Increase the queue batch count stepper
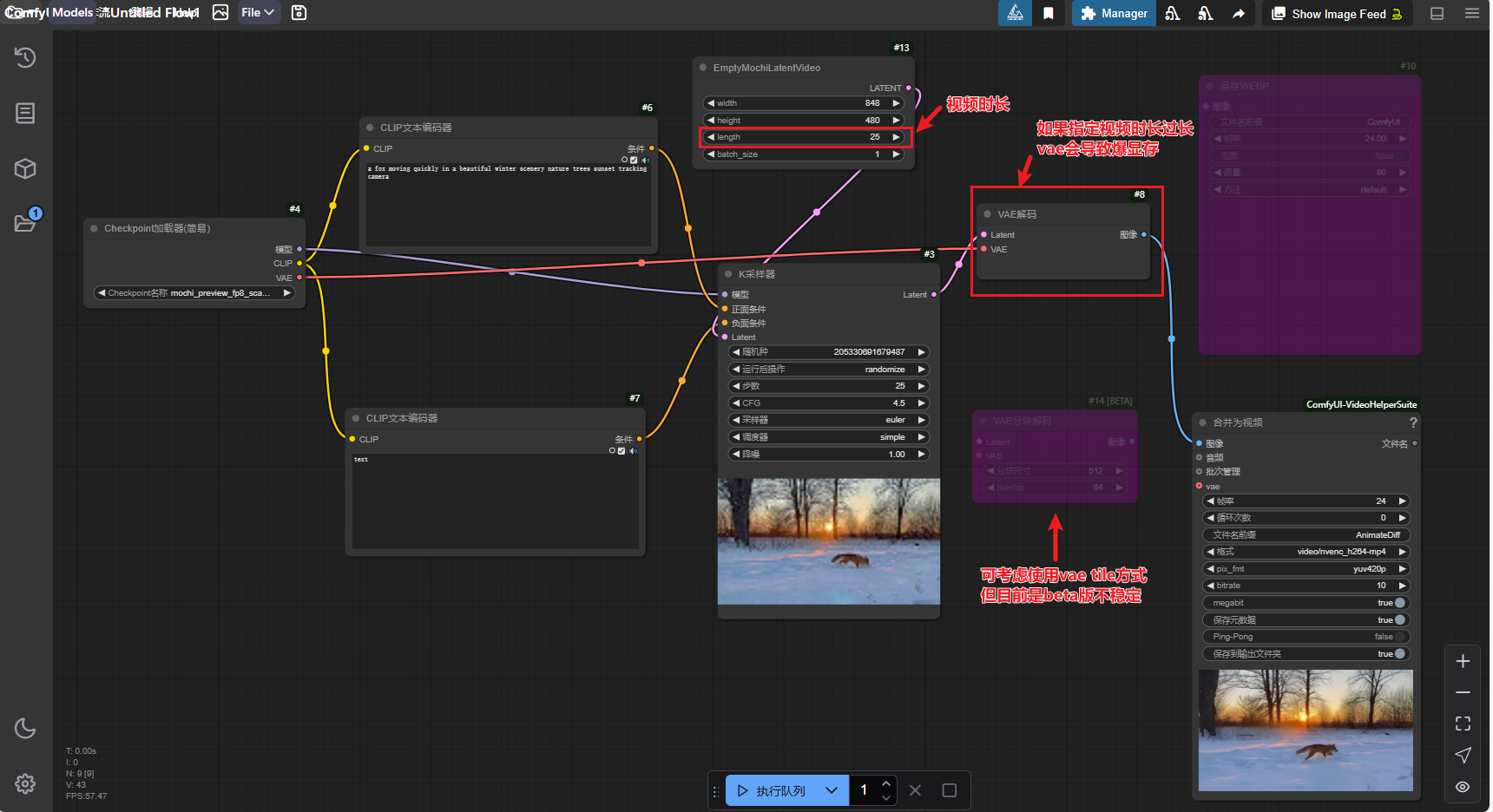This screenshot has width=1493, height=812. (886, 784)
